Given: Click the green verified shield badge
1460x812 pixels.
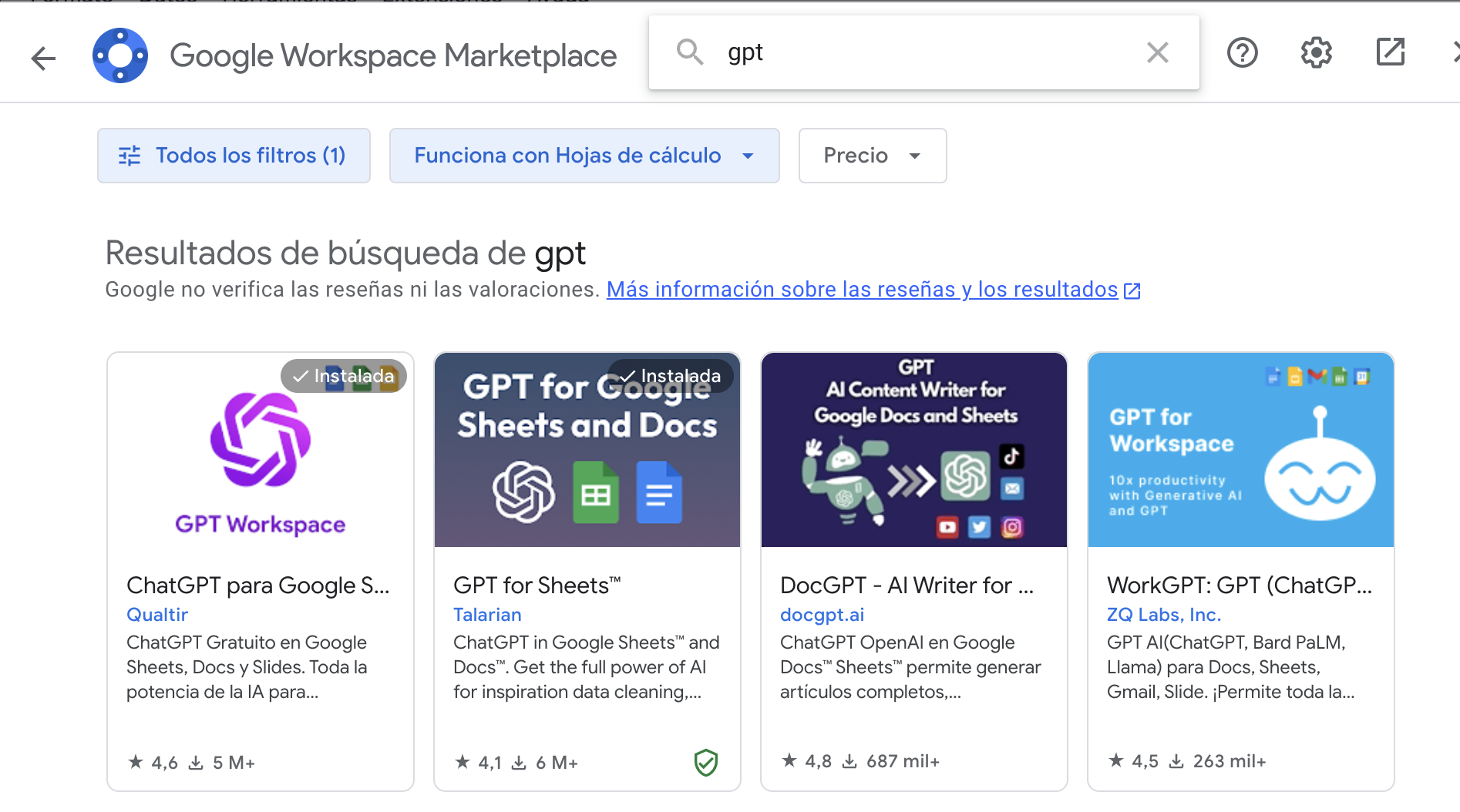Looking at the screenshot, I should [x=705, y=762].
